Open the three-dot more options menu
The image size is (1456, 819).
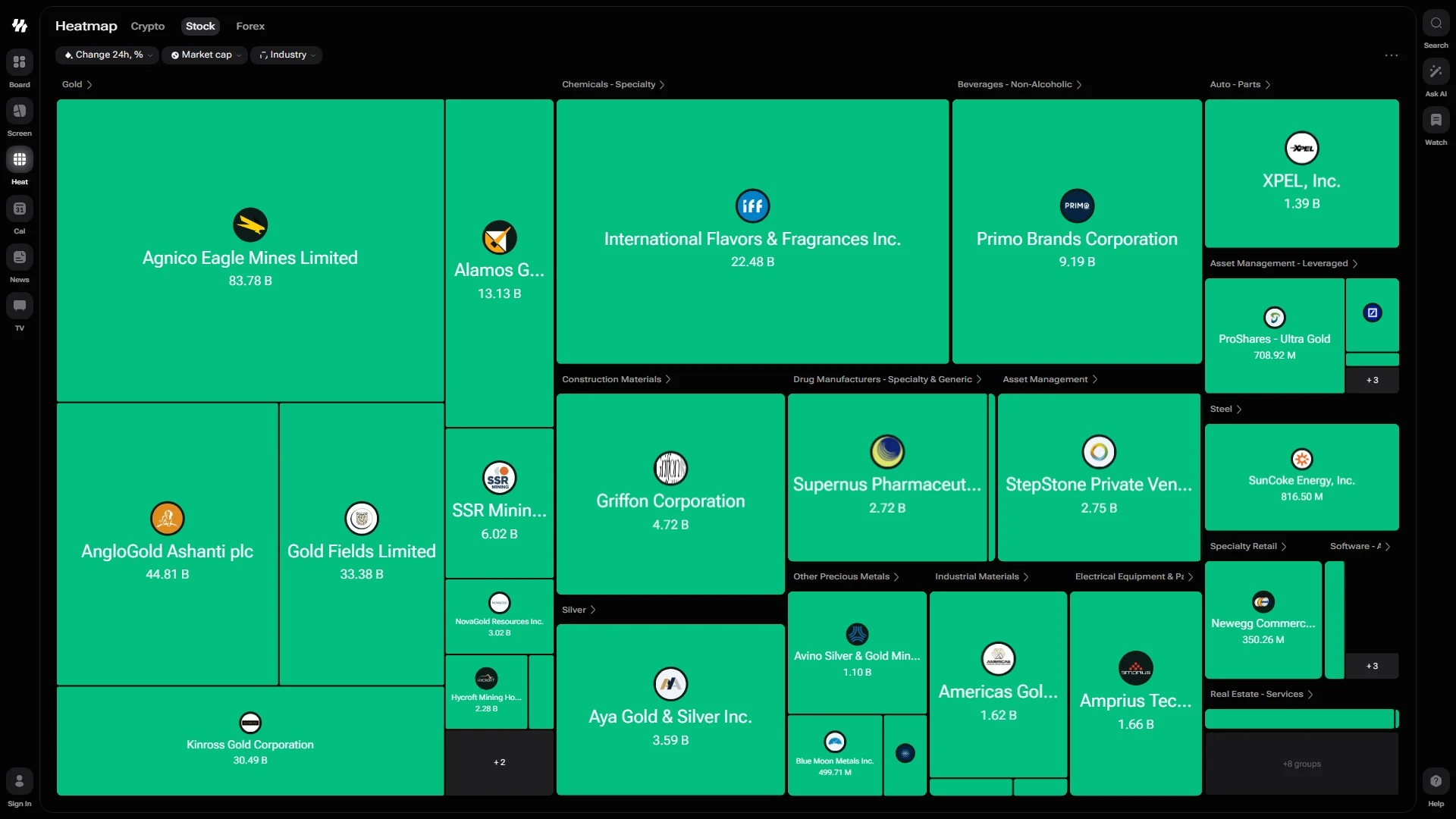[1392, 55]
